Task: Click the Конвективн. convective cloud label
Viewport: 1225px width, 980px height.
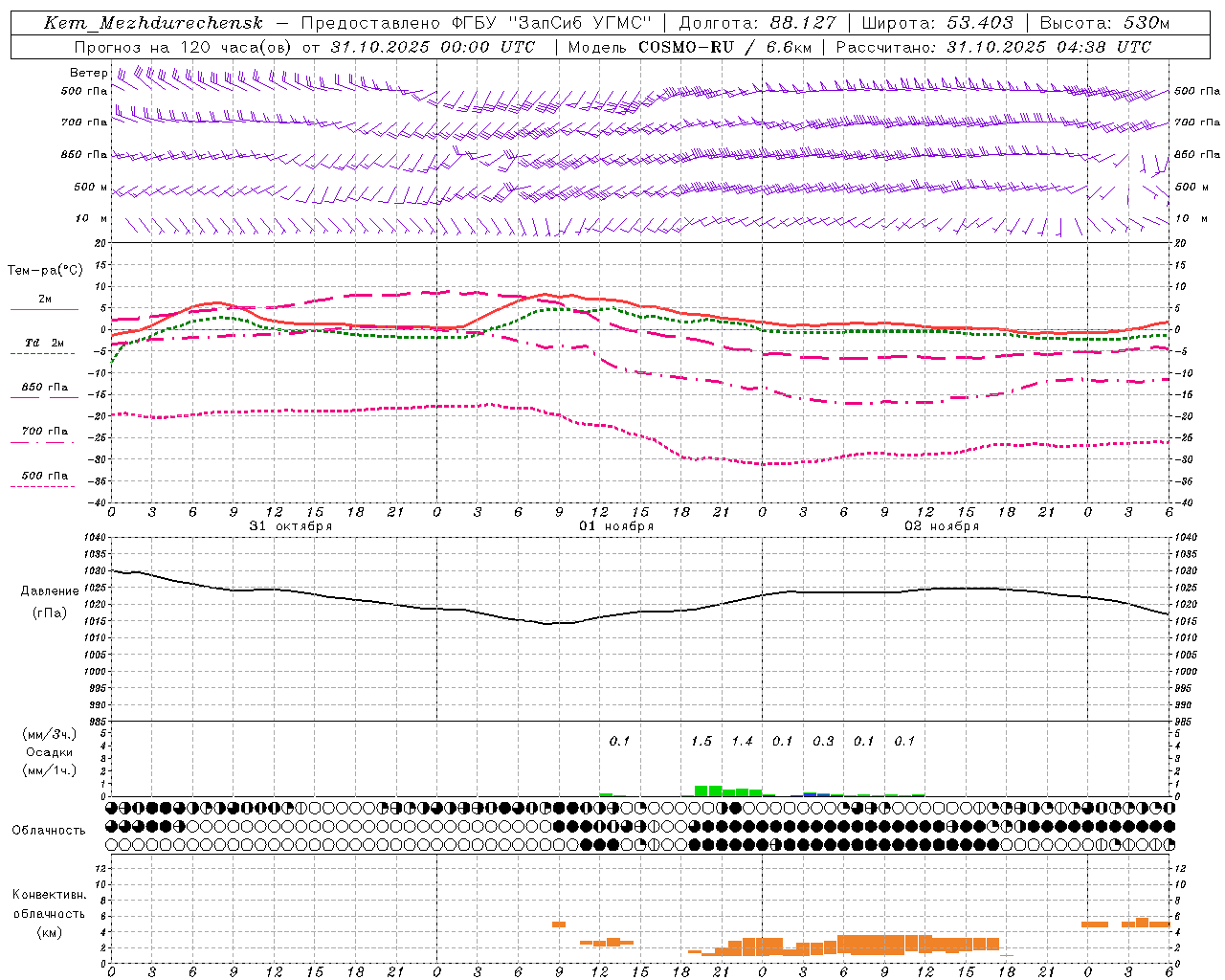Action: pyautogui.click(x=49, y=895)
